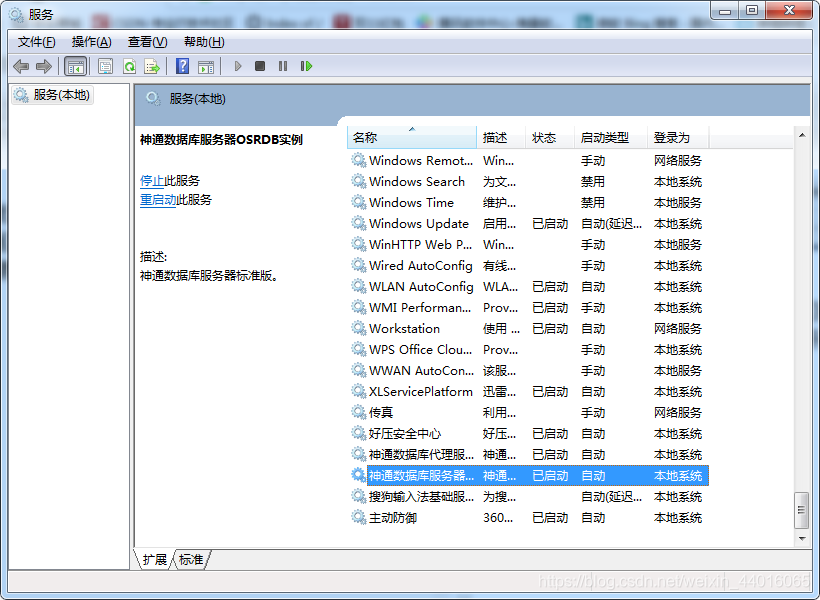The width and height of the screenshot is (820, 600).
Task: Switch to the 扩展 tab
Action: [x=154, y=560]
